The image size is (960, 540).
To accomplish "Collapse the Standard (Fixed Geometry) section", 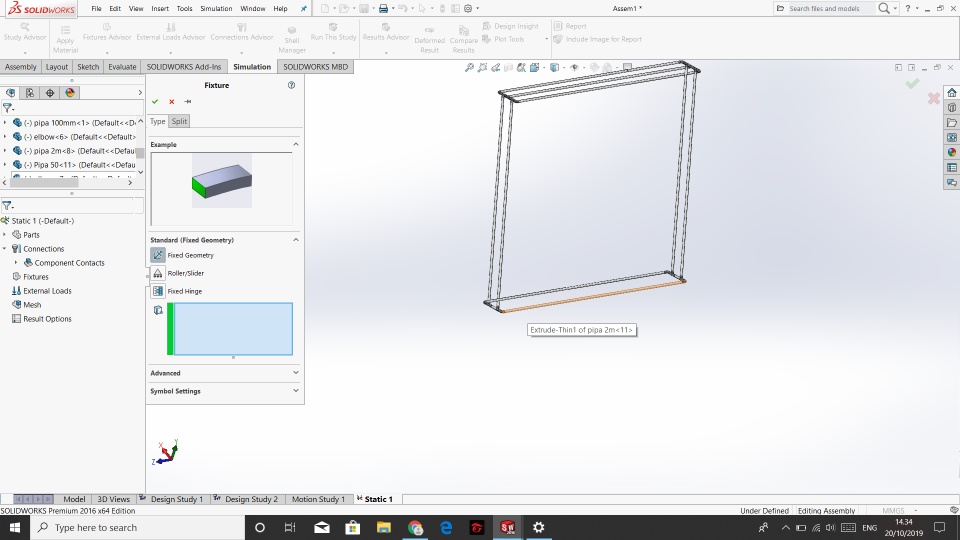I will pos(296,240).
